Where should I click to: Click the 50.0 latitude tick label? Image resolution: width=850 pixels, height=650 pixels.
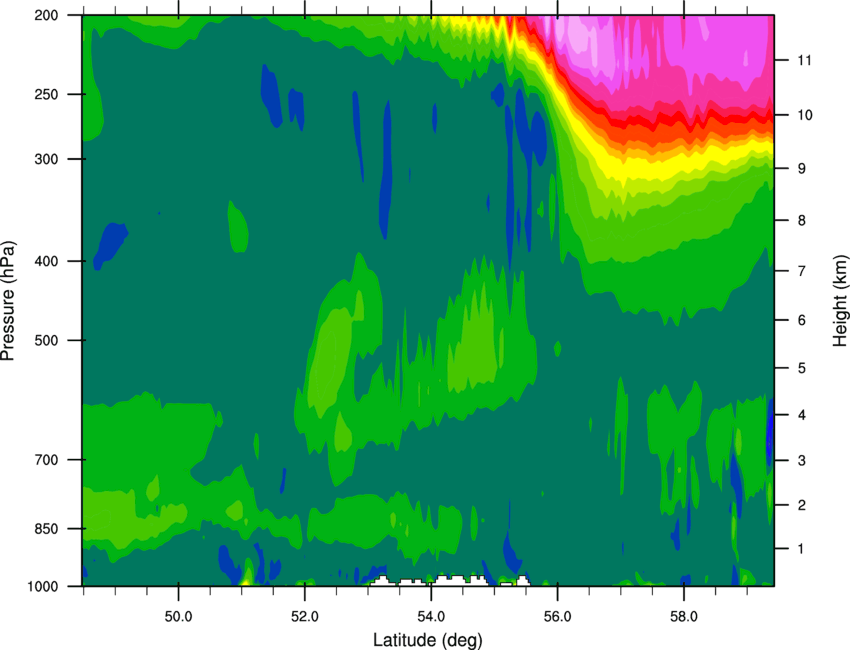click(x=178, y=617)
